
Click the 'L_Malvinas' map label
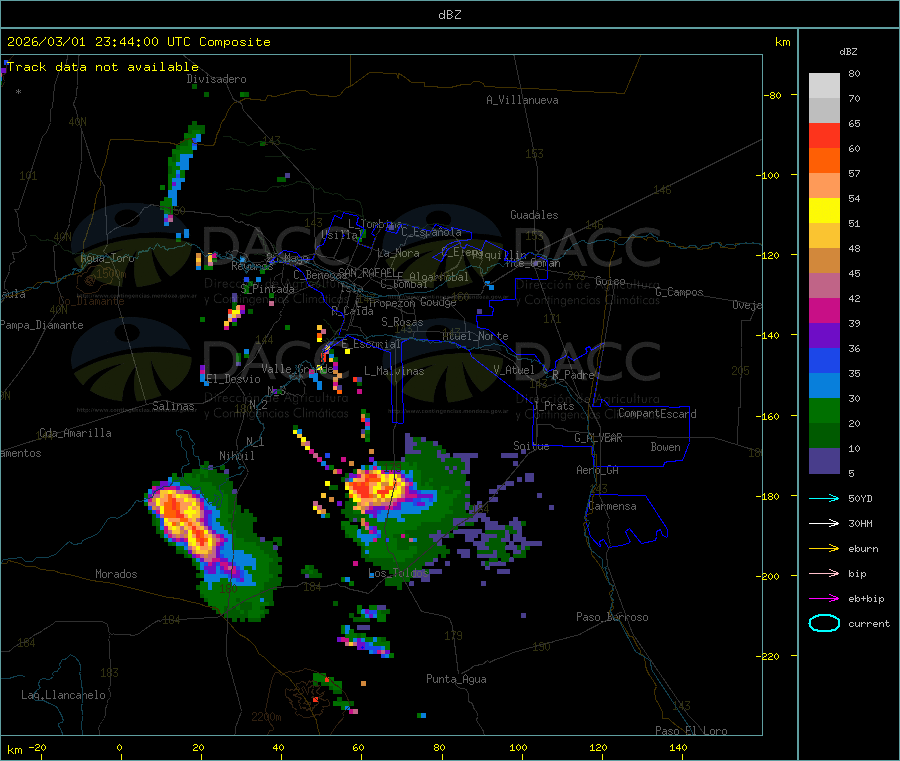394,371
